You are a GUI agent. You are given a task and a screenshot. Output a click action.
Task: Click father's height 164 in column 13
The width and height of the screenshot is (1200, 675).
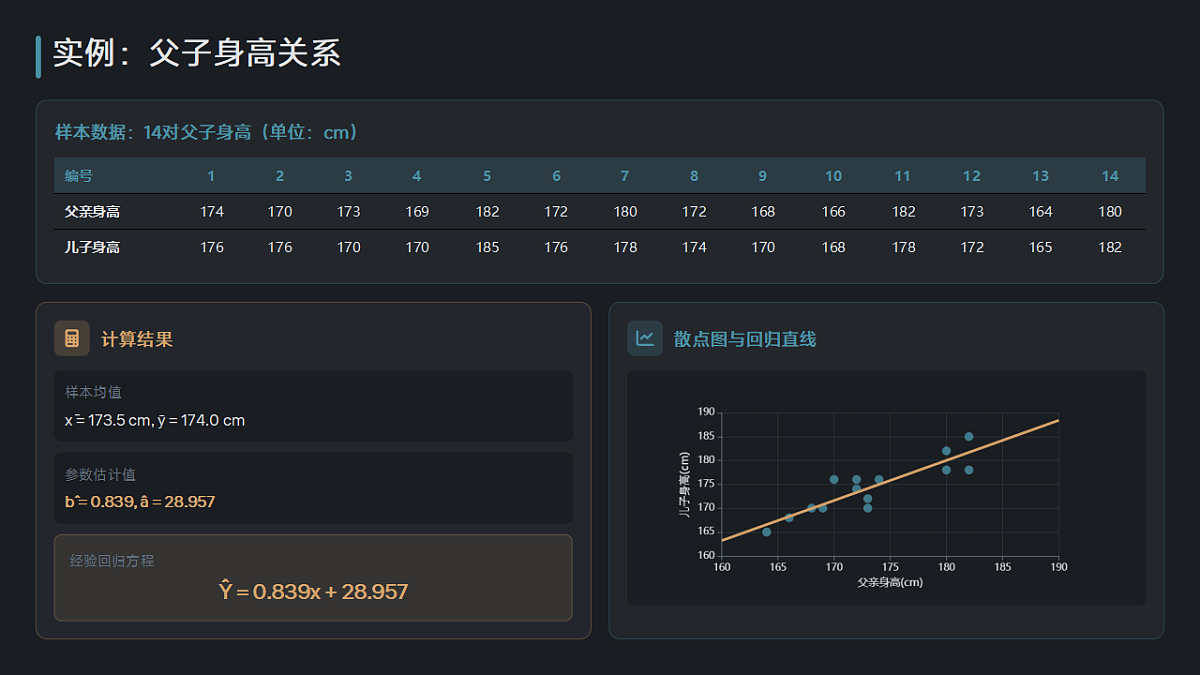coord(1041,212)
